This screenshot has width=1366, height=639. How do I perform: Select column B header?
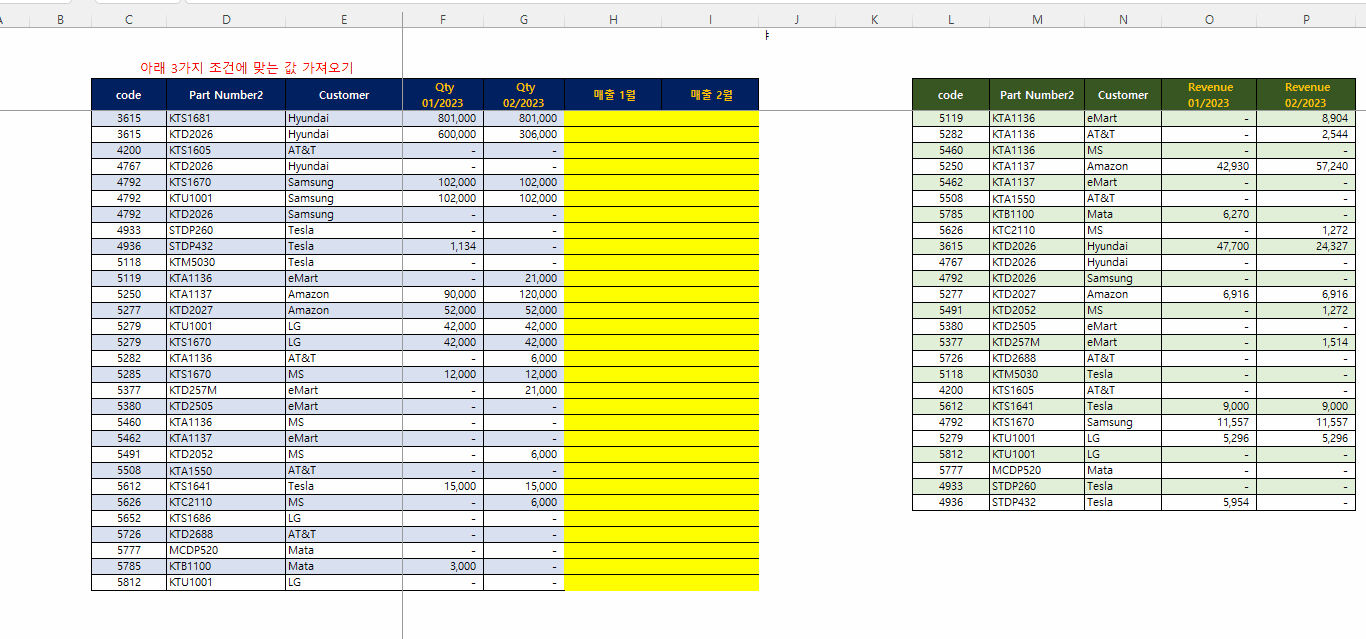point(60,19)
